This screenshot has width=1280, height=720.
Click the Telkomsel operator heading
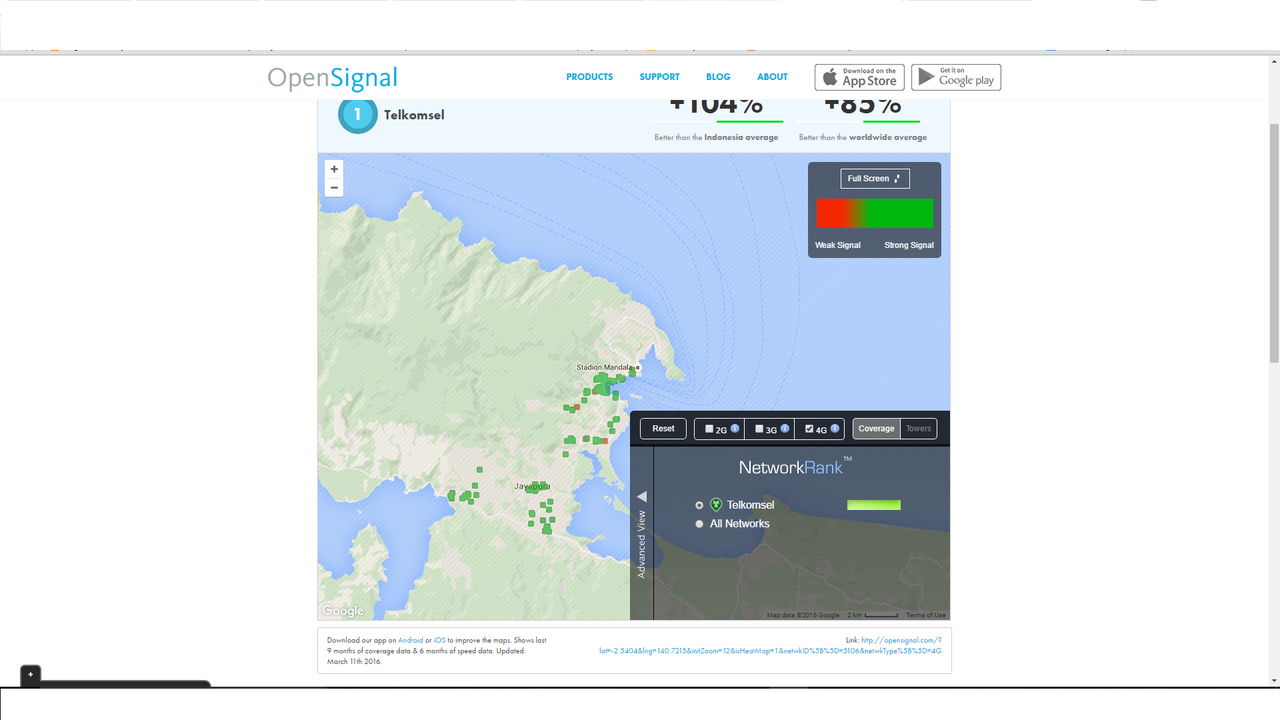tap(414, 115)
